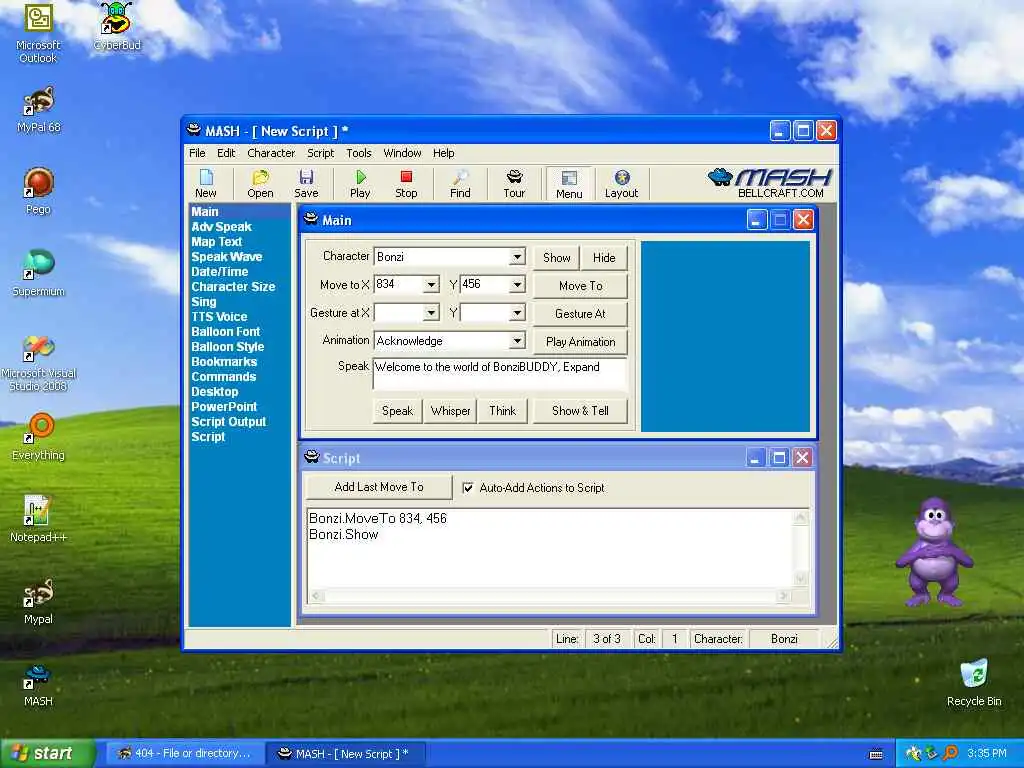The width and height of the screenshot is (1024, 768).
Task: Open the Find tool in toolbar
Action: click(460, 184)
